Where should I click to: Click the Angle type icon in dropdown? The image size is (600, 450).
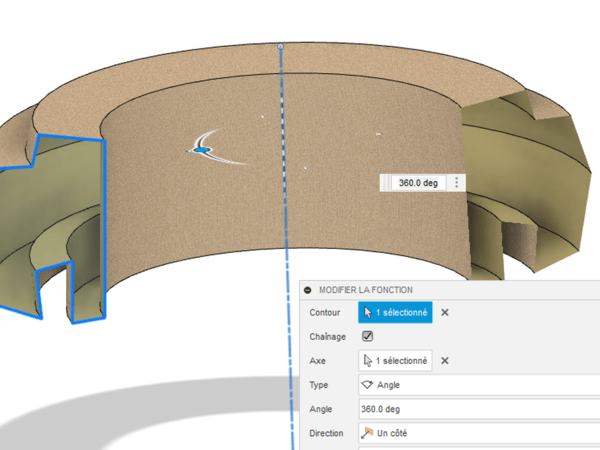point(367,385)
